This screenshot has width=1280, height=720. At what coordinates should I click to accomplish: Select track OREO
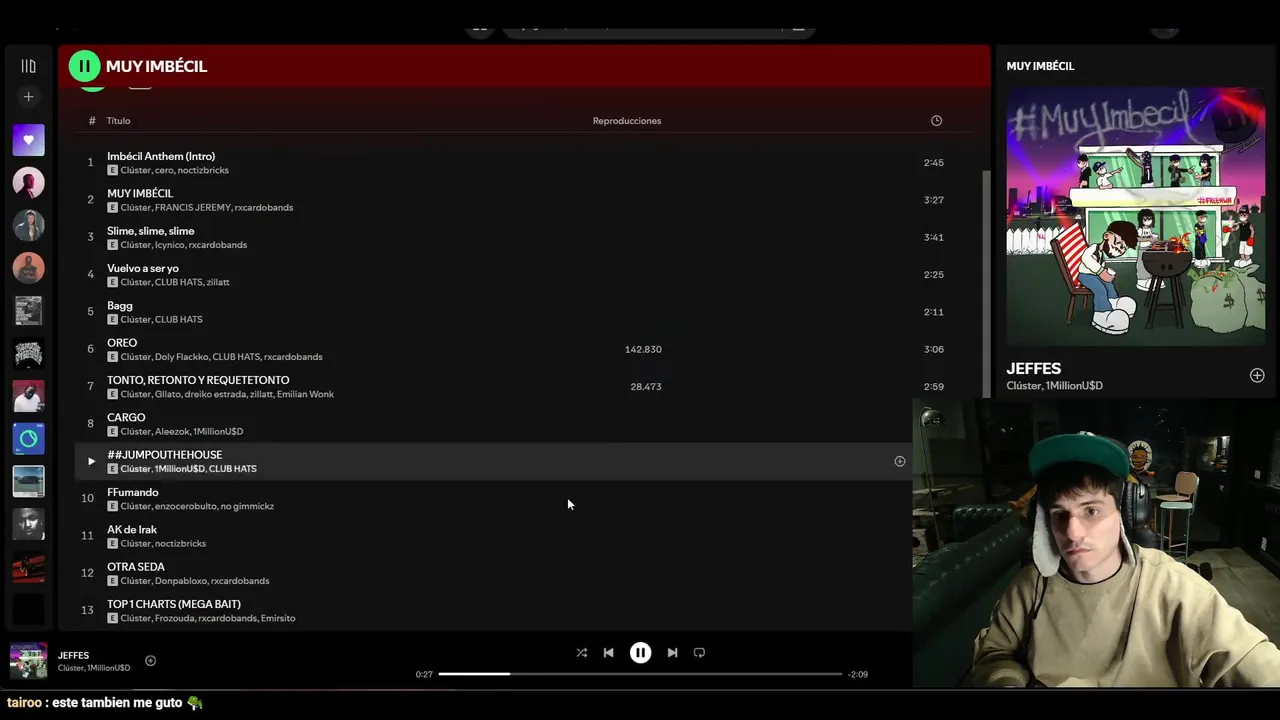point(122,343)
